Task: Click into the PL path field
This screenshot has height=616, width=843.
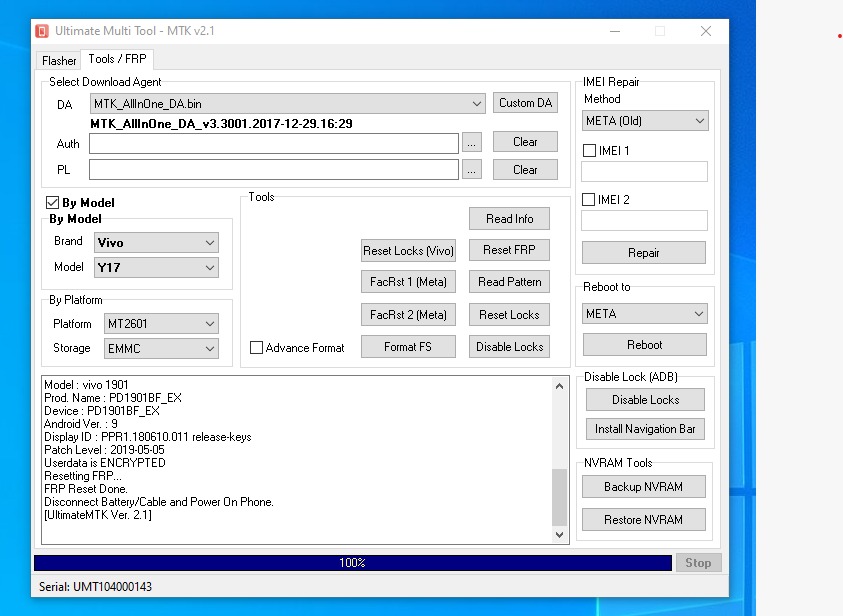Action: [x=274, y=170]
